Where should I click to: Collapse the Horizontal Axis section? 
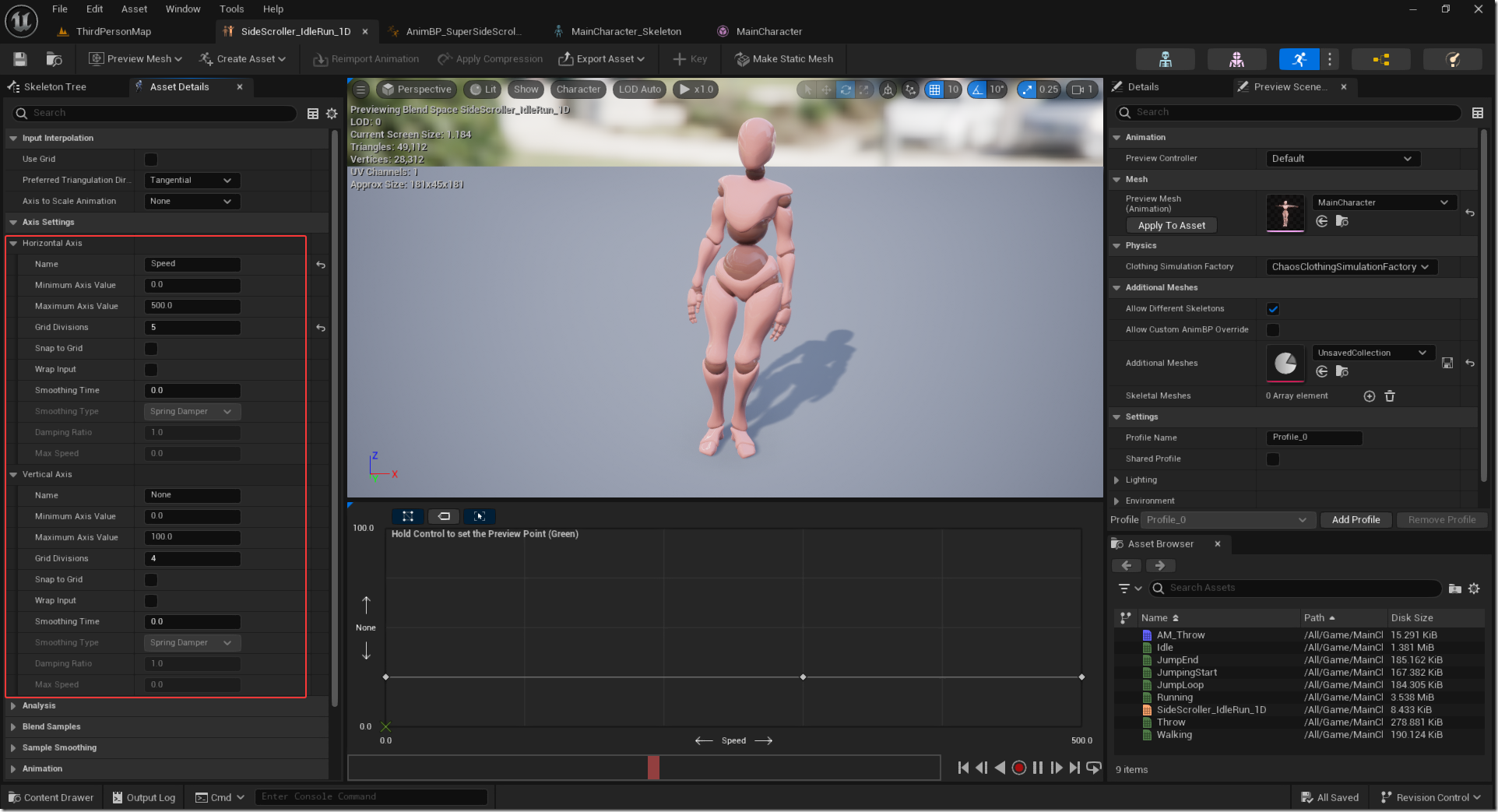point(13,244)
